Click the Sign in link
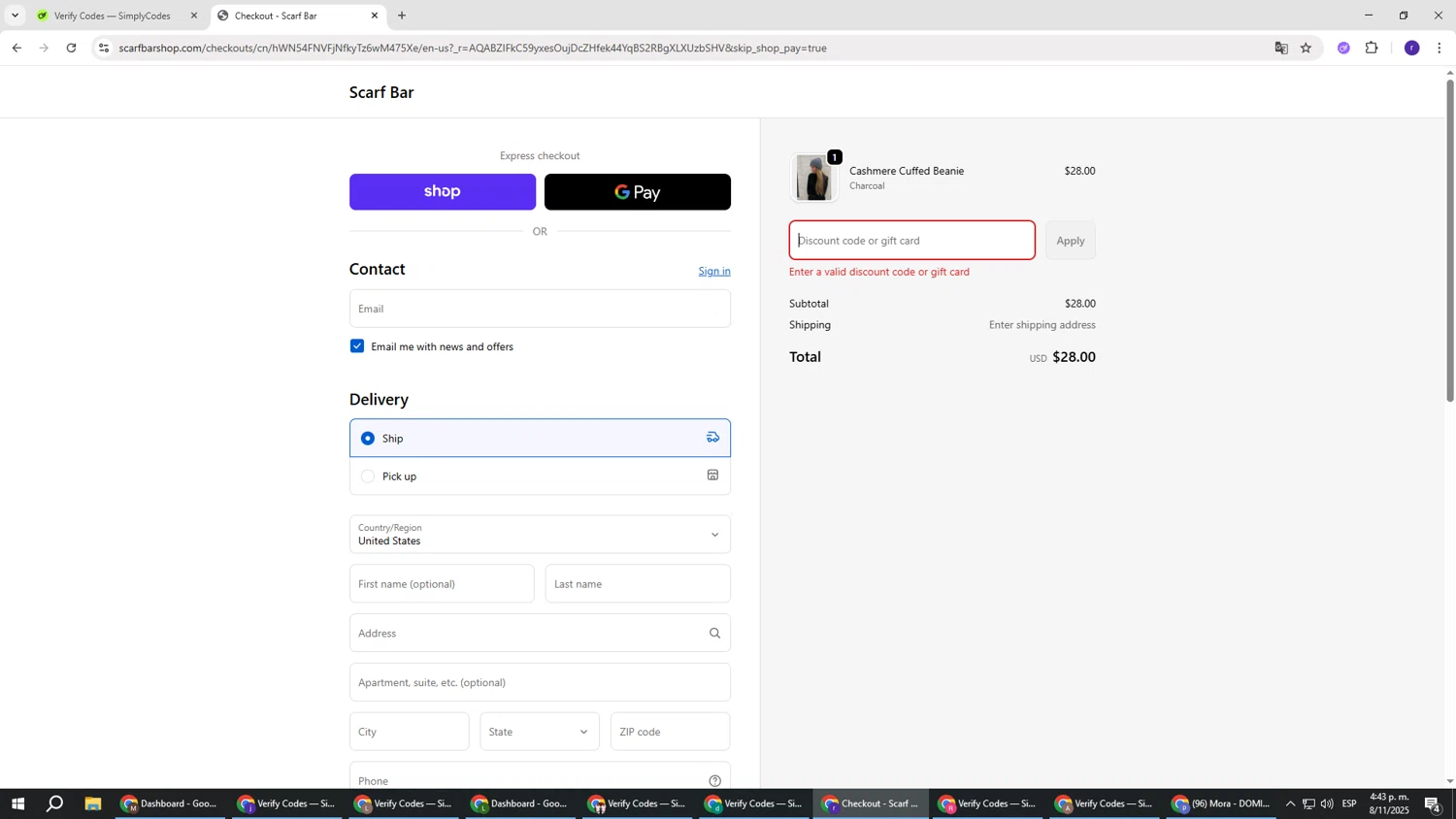Viewport: 1456px width, 819px height. click(714, 271)
